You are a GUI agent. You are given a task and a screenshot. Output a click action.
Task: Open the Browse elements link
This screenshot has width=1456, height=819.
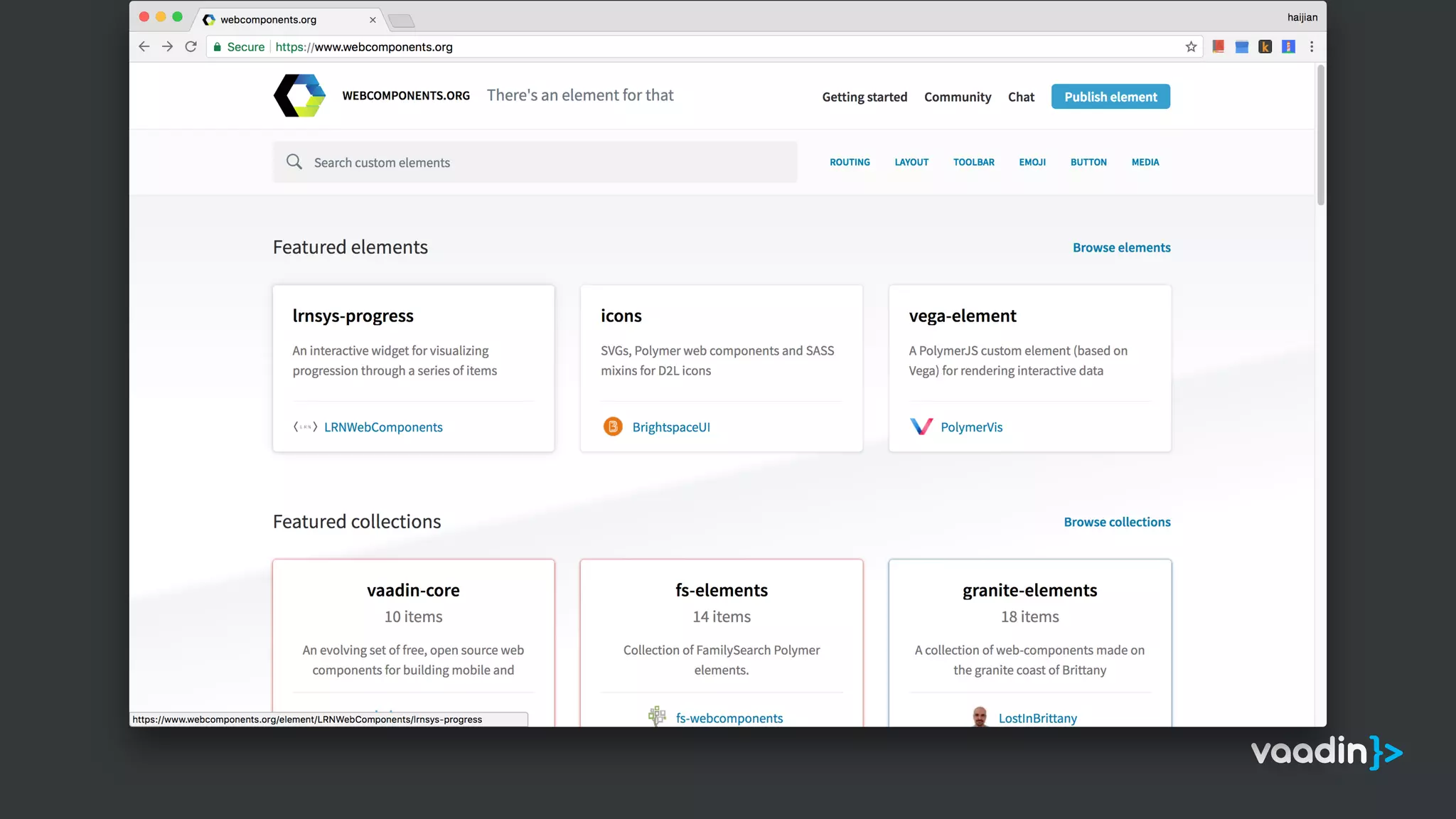1121,247
